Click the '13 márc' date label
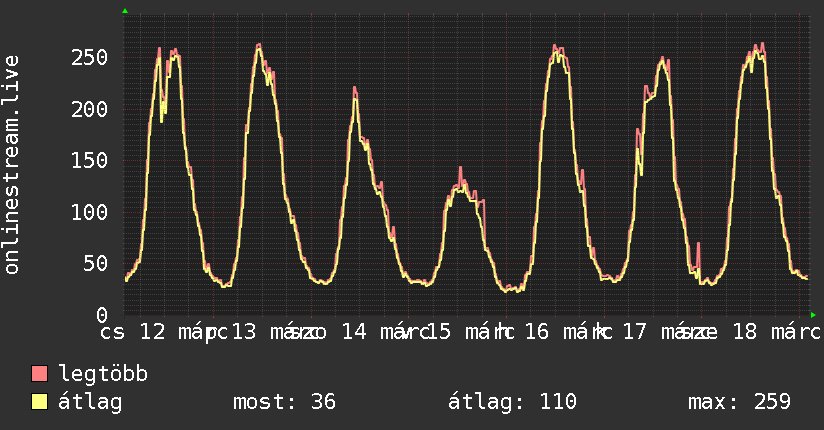 pyautogui.click(x=276, y=332)
